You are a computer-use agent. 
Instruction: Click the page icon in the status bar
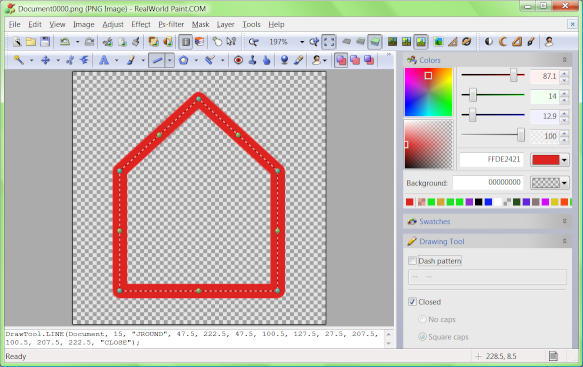[x=553, y=356]
